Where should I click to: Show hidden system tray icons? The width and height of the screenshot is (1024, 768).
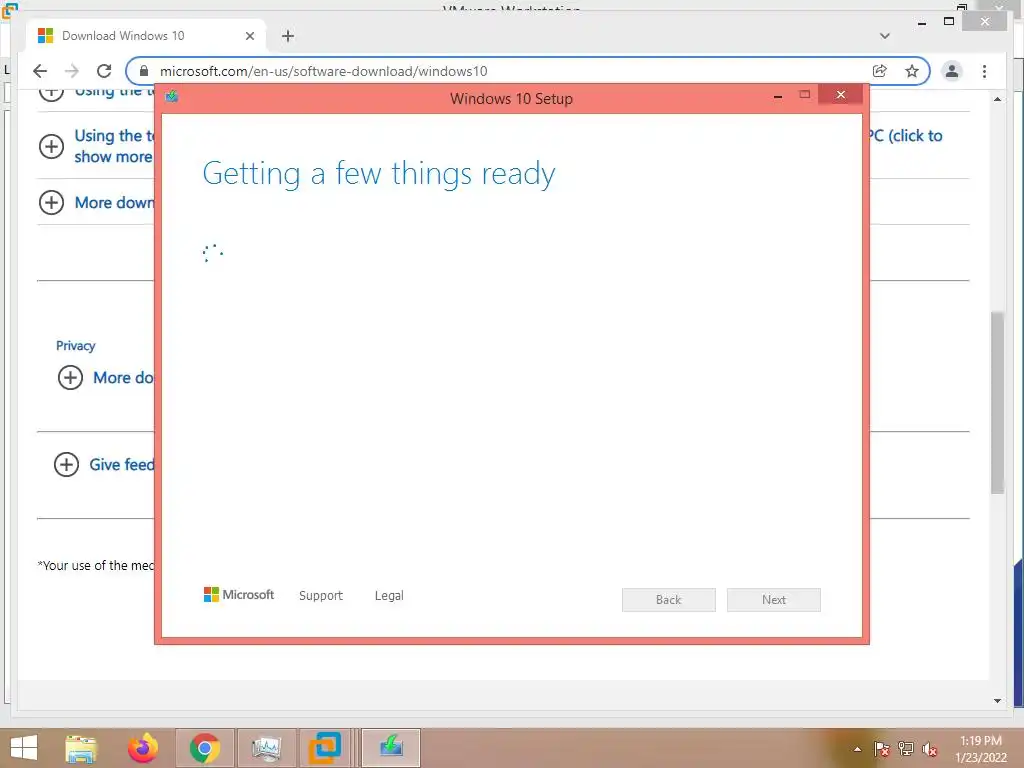coord(857,749)
